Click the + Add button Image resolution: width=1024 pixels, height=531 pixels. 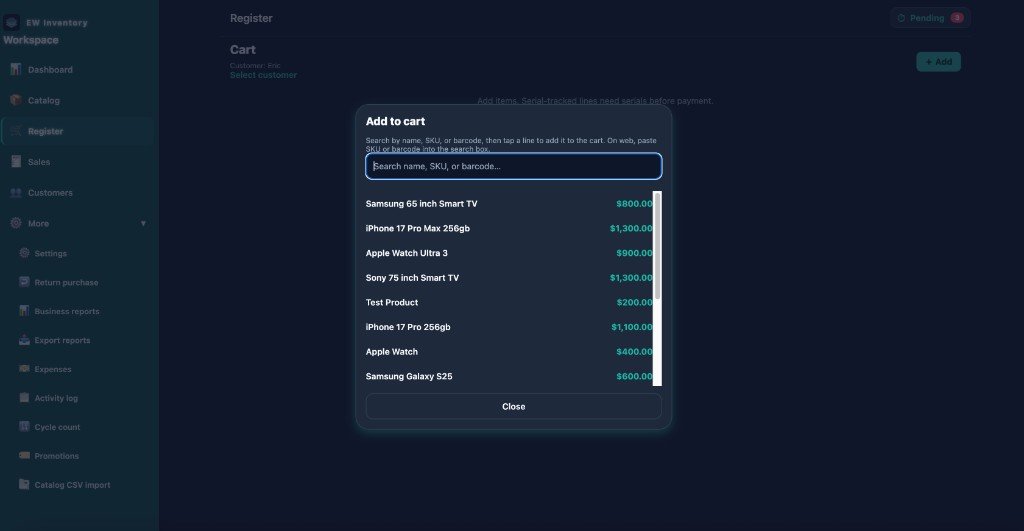(938, 62)
